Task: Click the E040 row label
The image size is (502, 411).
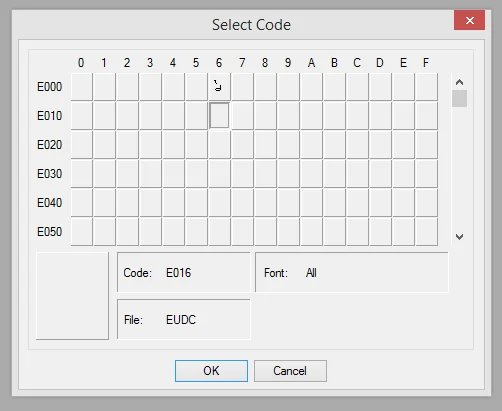Action: (x=50, y=203)
